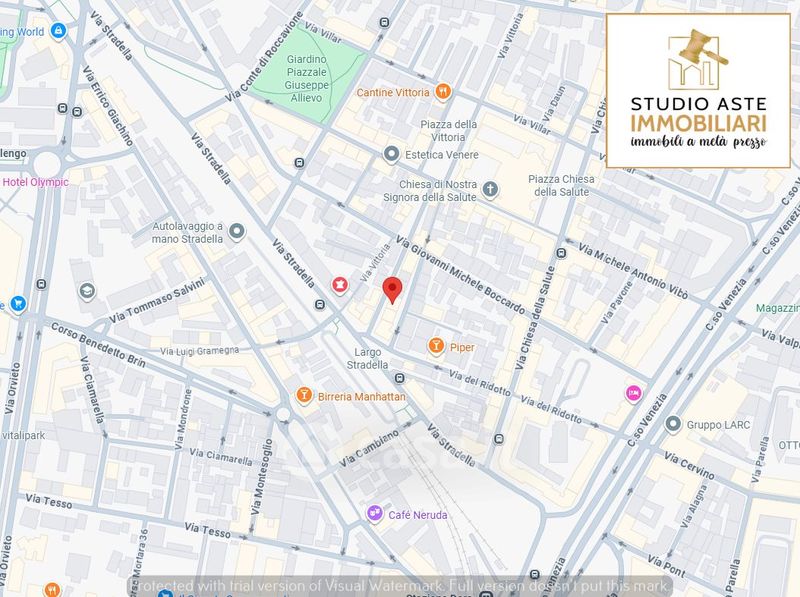Click the Estetica Venere map marker
This screenshot has height=597, width=800.
click(x=392, y=154)
